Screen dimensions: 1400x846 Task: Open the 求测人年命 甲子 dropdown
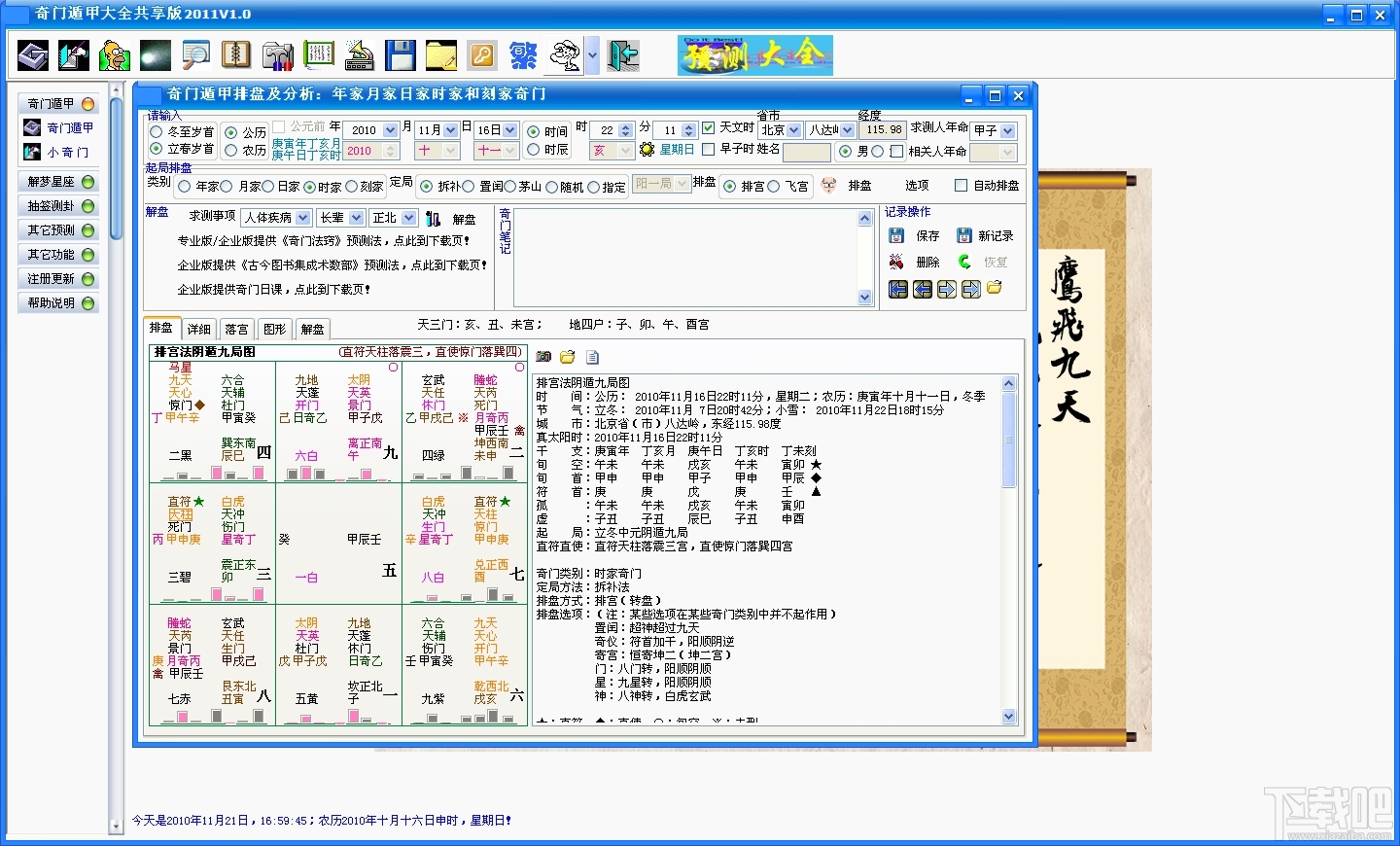coord(1008,130)
